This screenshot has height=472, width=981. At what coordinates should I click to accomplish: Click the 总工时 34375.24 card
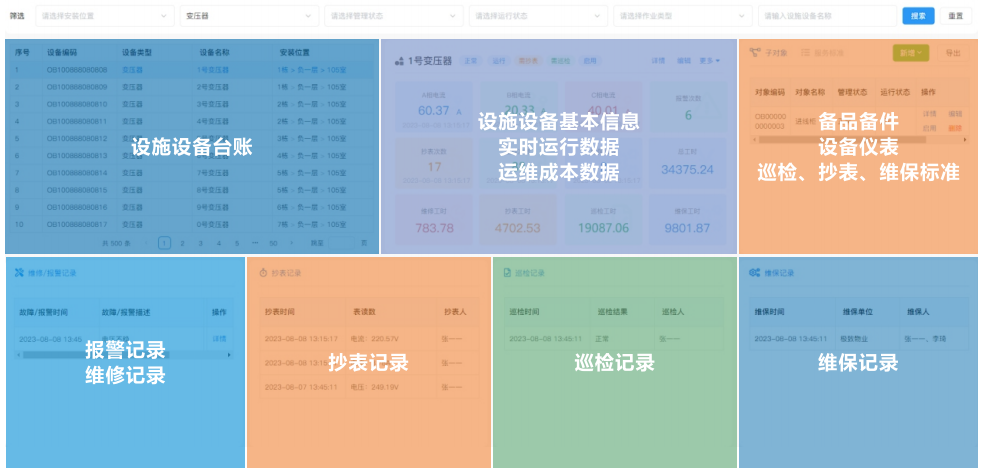688,163
